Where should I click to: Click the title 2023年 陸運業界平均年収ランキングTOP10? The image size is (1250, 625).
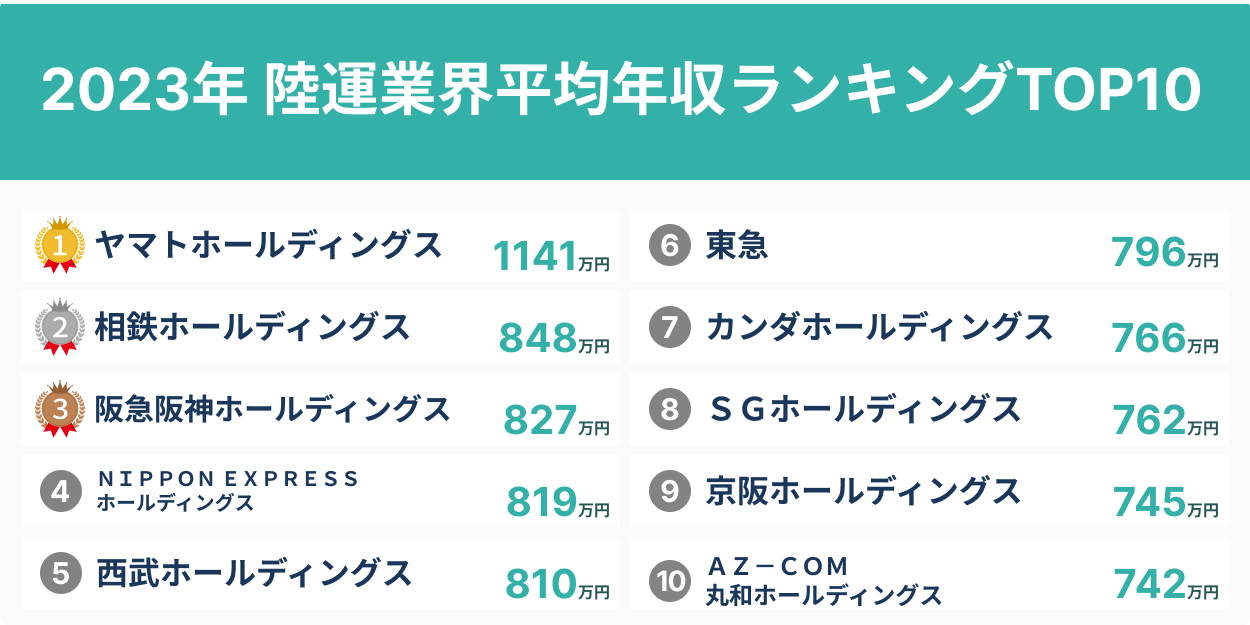coord(621,90)
